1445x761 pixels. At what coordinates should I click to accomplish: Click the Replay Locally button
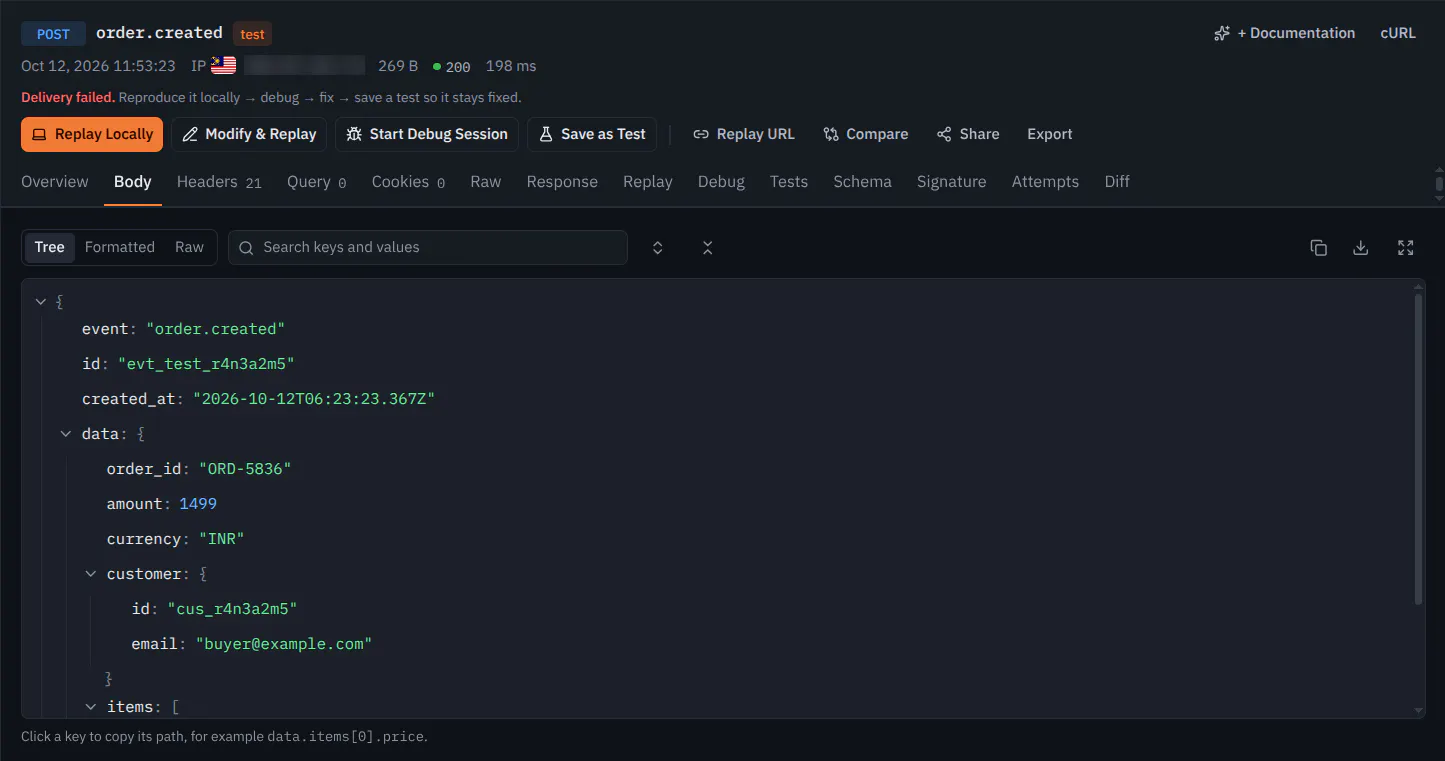[92, 134]
